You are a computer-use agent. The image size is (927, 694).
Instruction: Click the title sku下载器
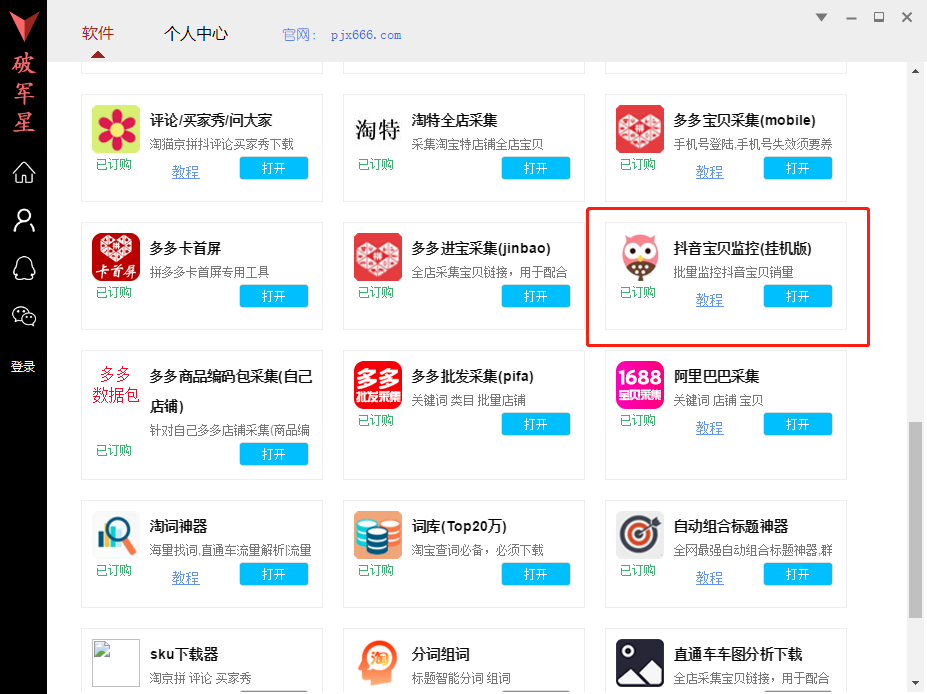click(184, 654)
